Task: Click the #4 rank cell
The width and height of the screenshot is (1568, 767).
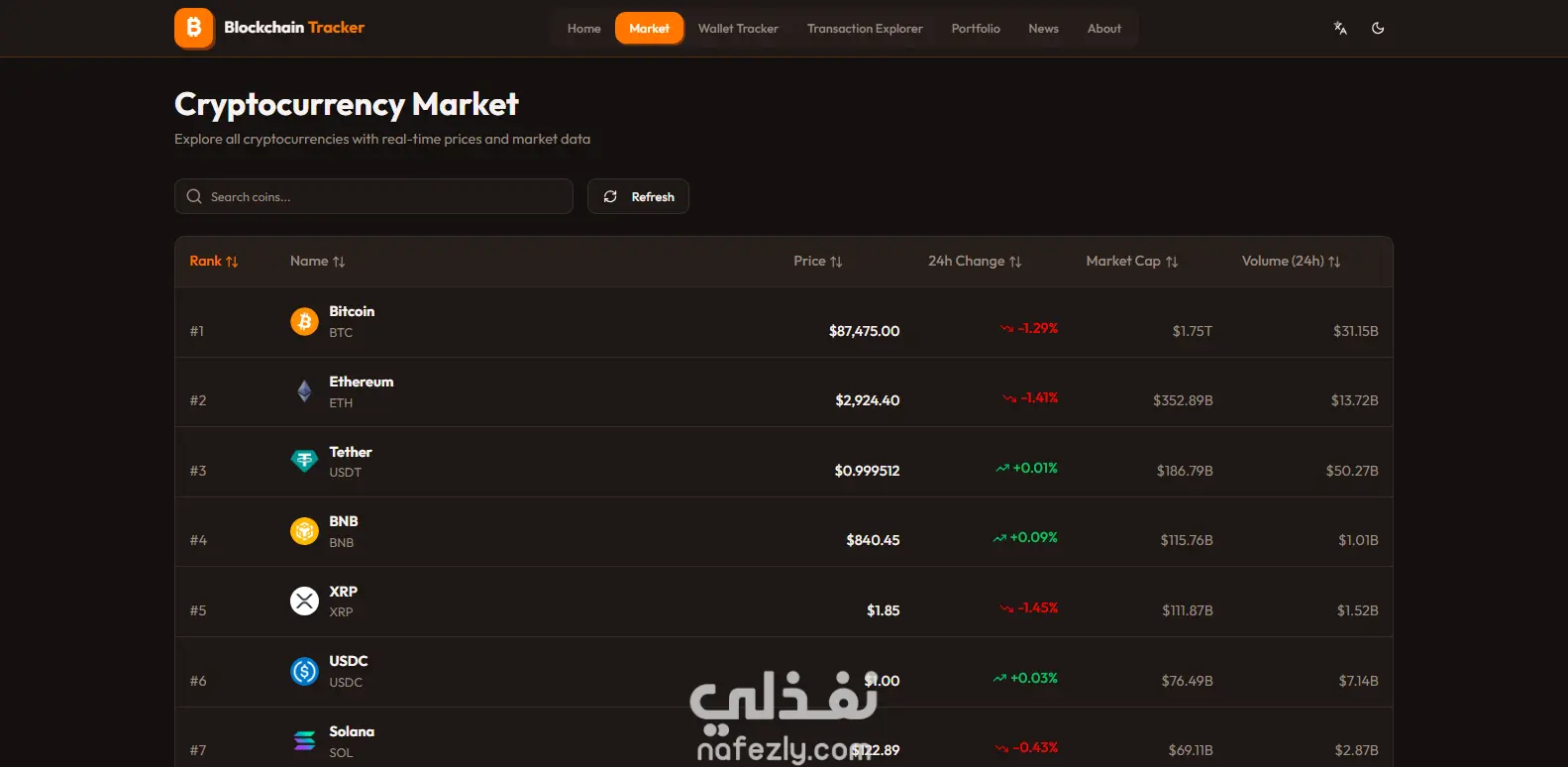Action: click(198, 540)
